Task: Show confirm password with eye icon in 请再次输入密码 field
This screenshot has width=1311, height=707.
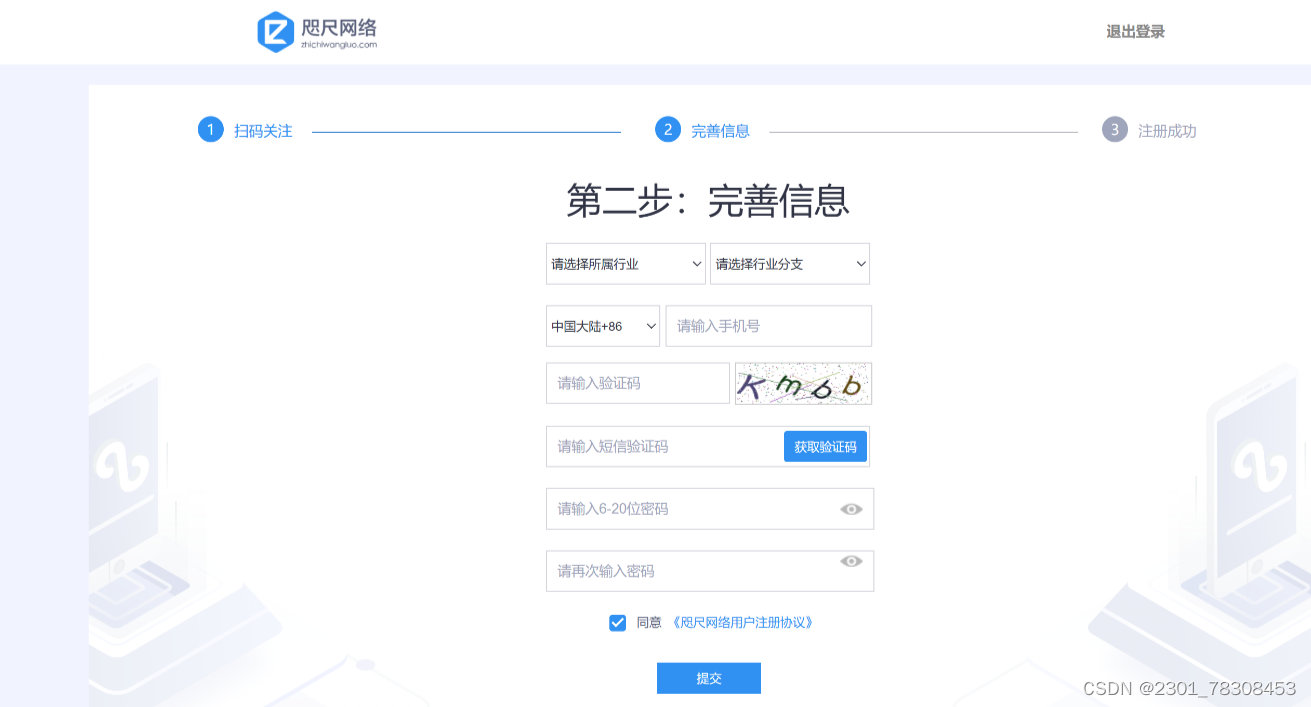Action: pyautogui.click(x=851, y=561)
